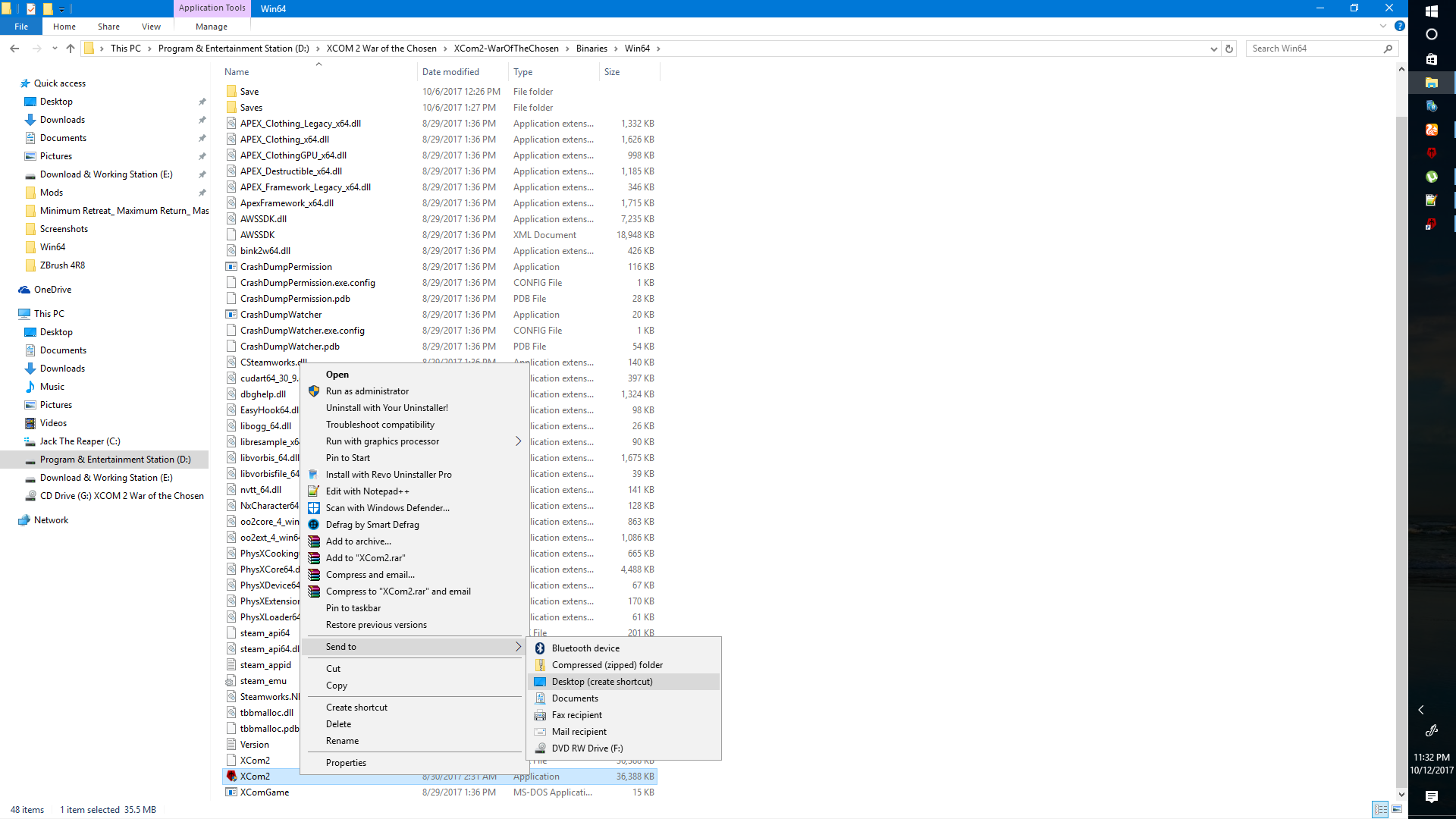
Task: Select OneDrive in the navigation pane
Action: point(52,290)
